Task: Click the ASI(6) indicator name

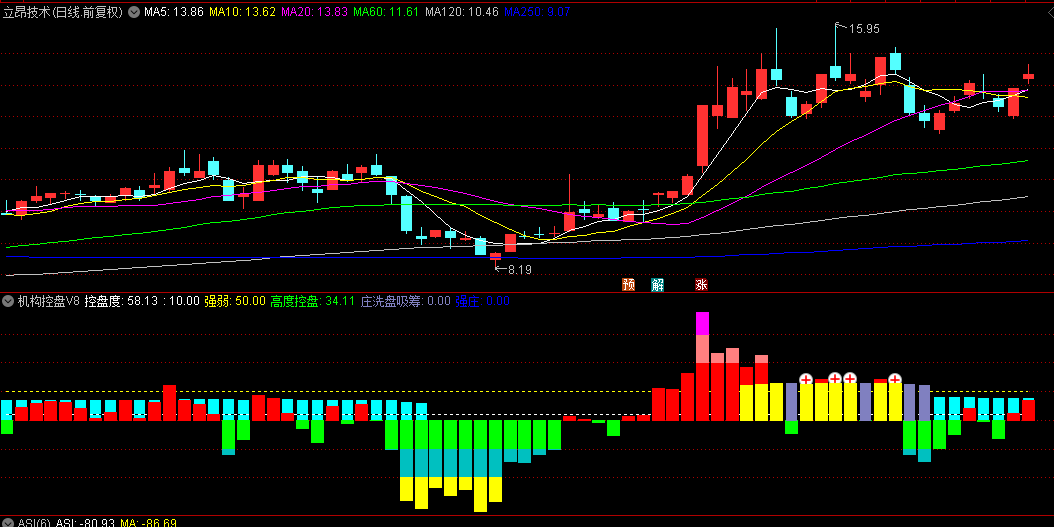Action: (34, 522)
